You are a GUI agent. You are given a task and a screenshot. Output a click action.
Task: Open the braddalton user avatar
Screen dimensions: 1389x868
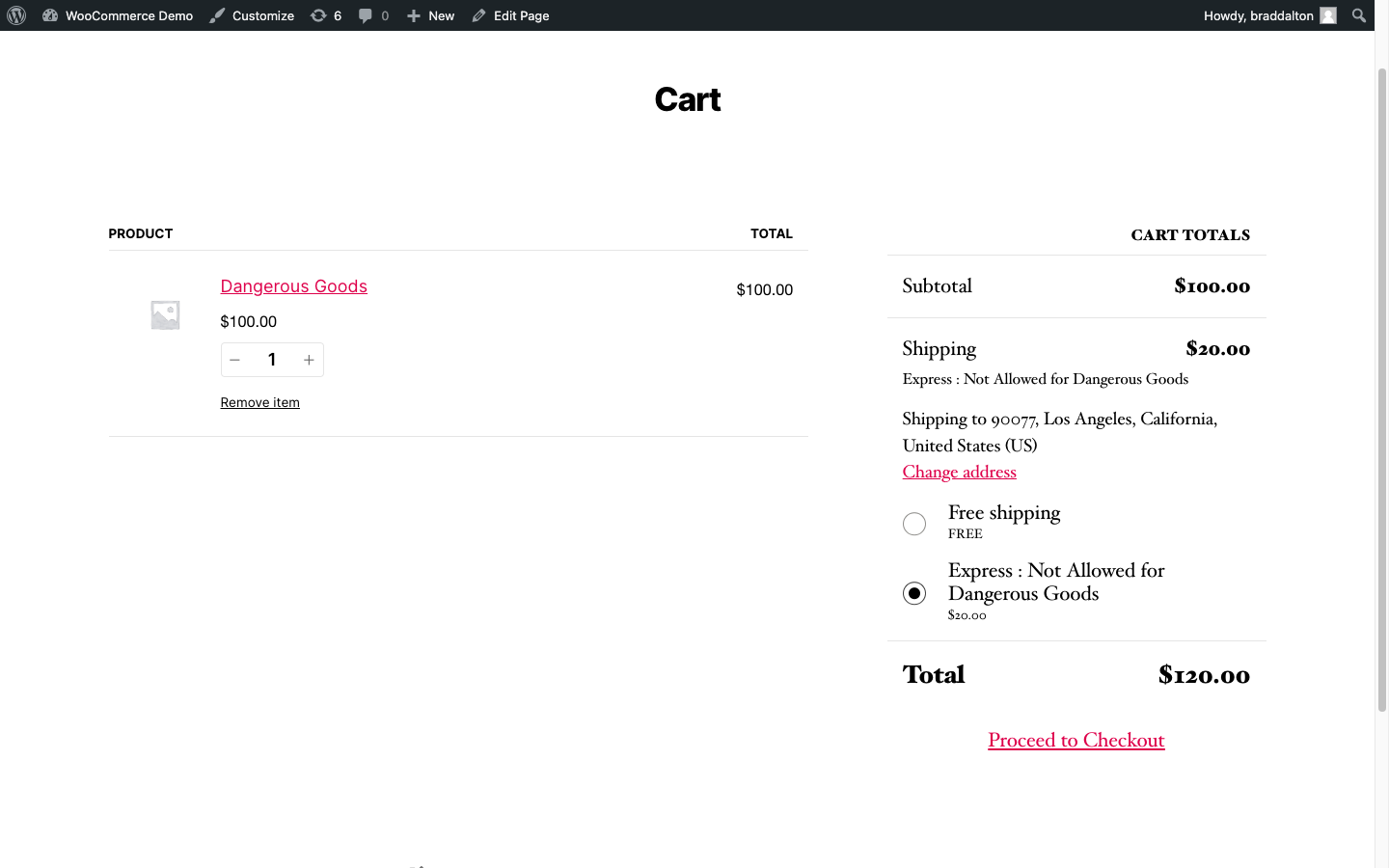tap(1328, 15)
